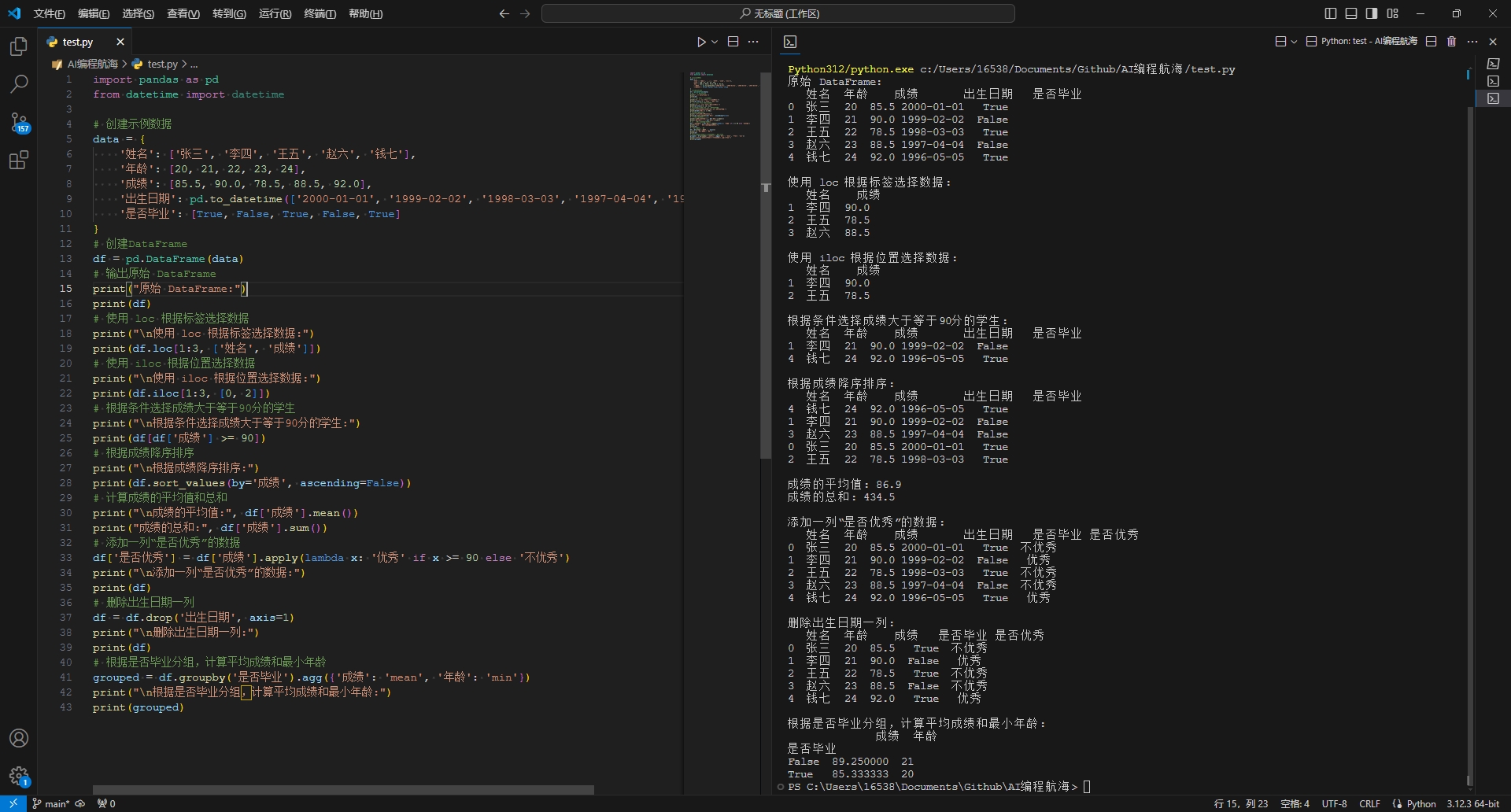Image resolution: width=1511 pixels, height=812 pixels.
Task: Toggle the primary side bar layout
Action: (x=1331, y=13)
